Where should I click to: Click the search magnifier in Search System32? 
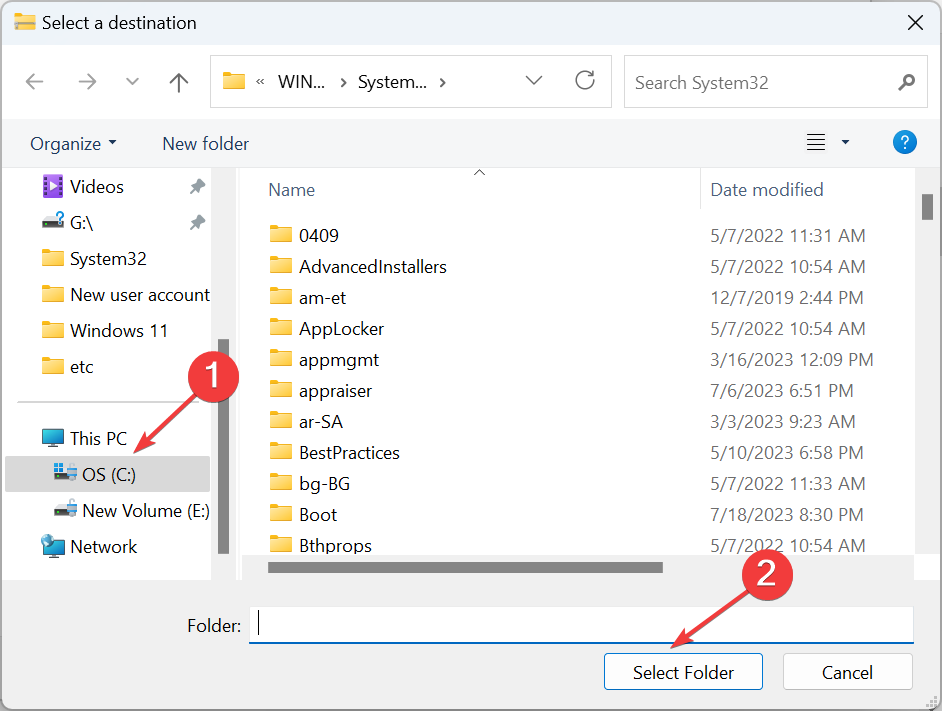coord(905,81)
